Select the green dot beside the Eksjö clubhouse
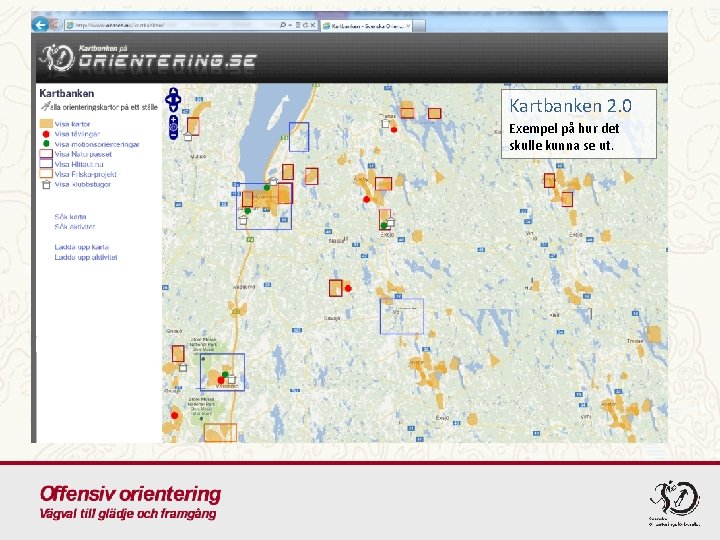 (383, 225)
